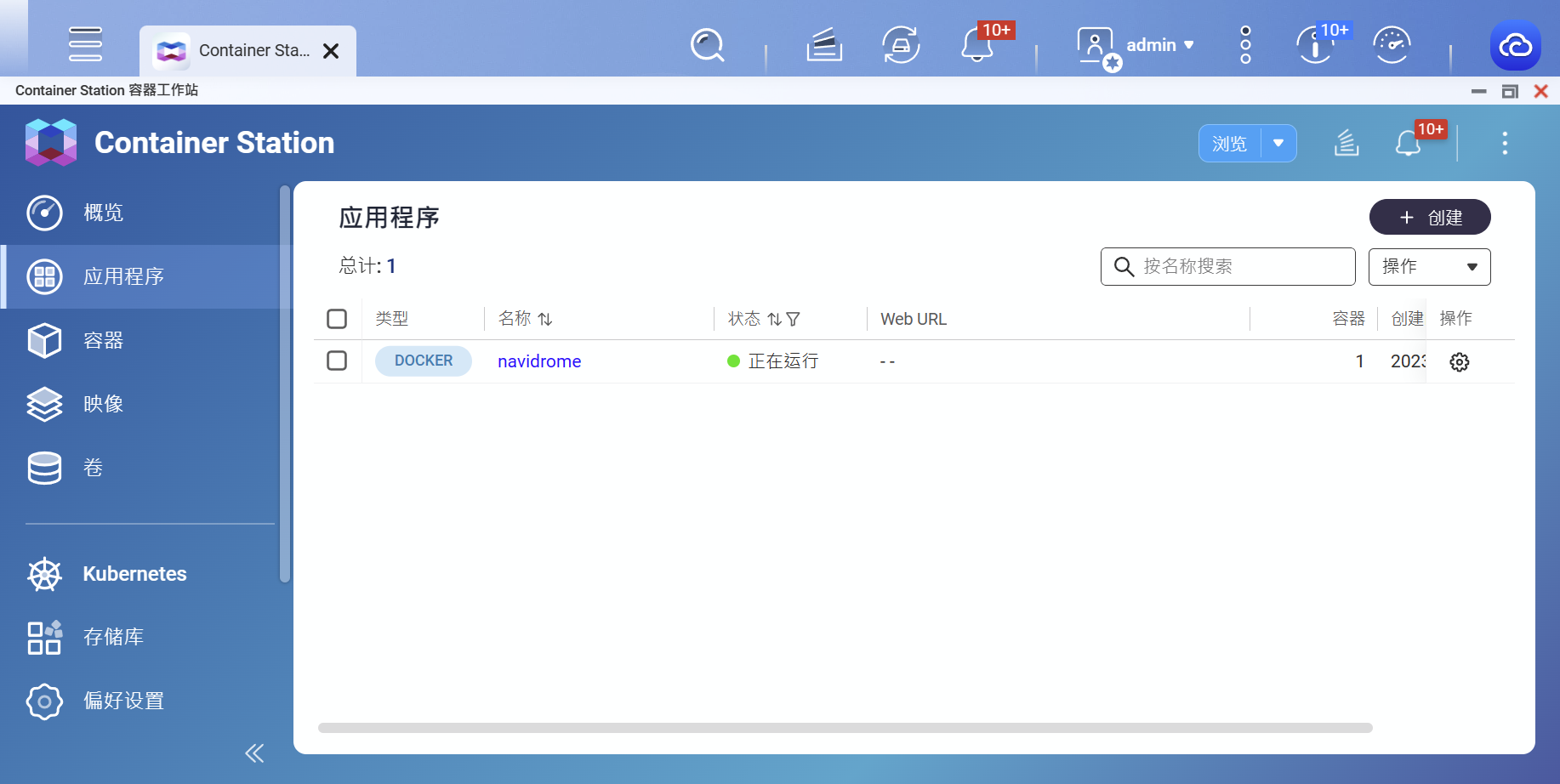This screenshot has height=784, width=1560.
Task: Click the 容器 column header in table
Action: point(1348,319)
